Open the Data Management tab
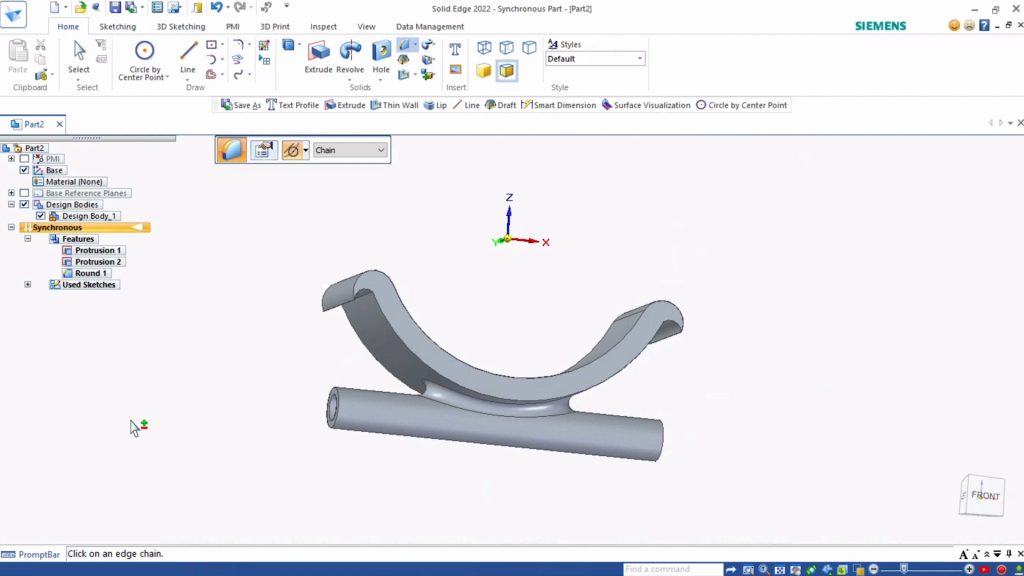1024x576 pixels. coord(430,27)
